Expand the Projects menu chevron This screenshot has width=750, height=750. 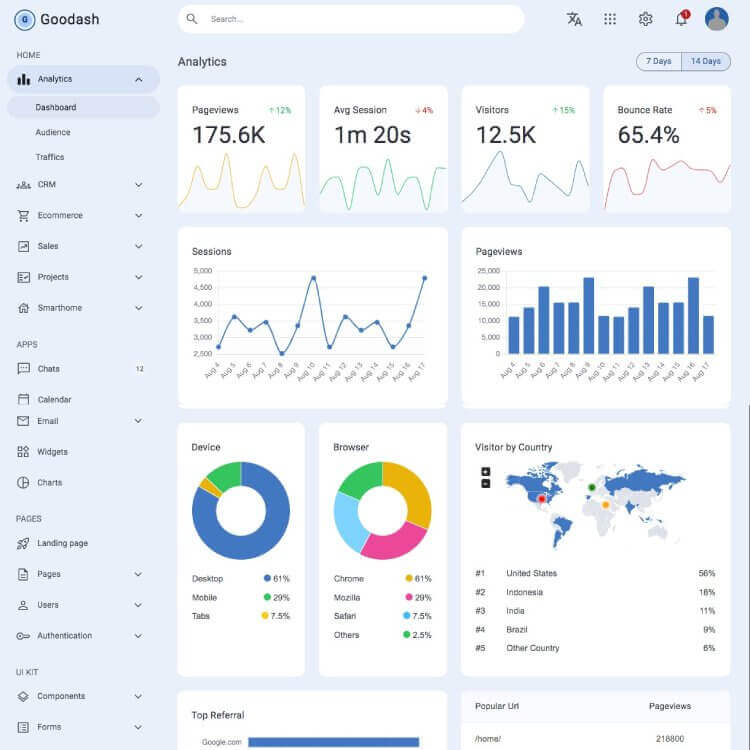tap(139, 277)
